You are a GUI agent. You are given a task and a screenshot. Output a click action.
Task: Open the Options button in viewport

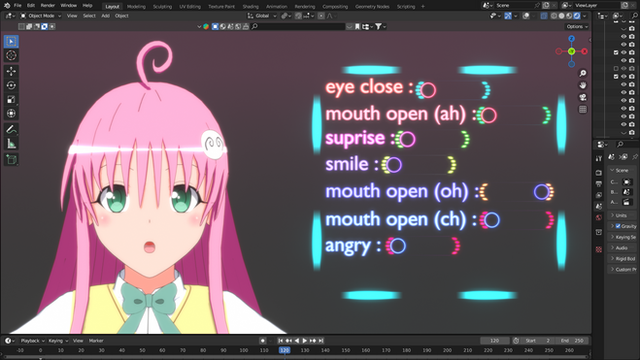point(577,27)
